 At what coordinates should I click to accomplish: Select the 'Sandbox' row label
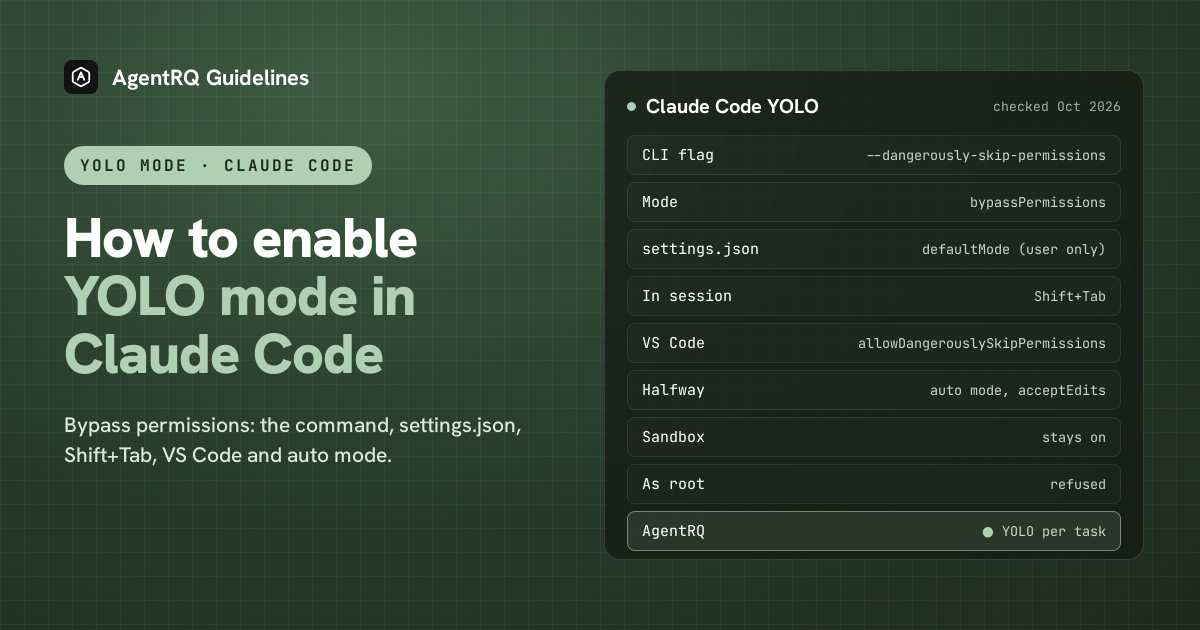point(673,437)
